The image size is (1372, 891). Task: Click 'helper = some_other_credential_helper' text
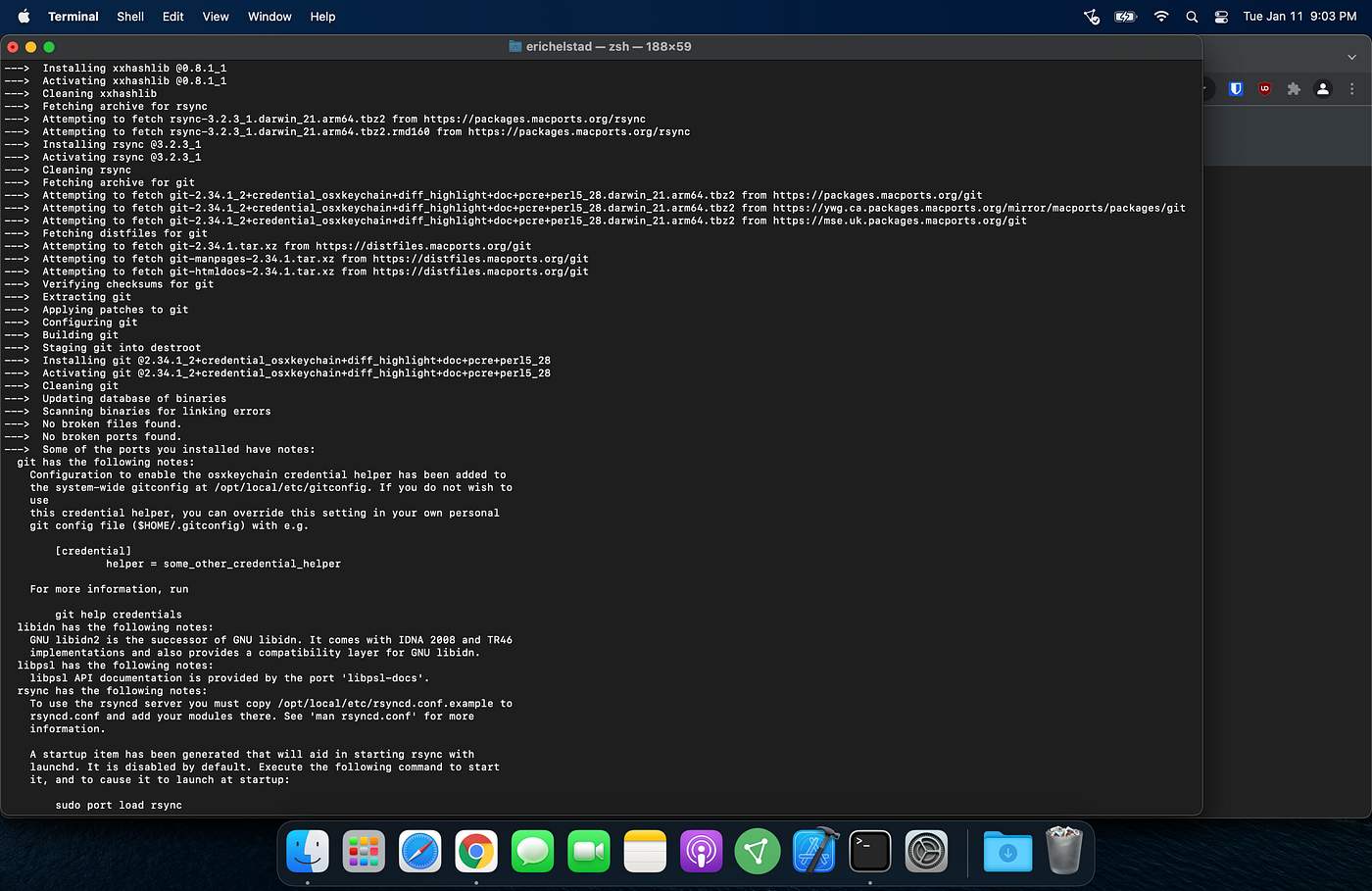tap(223, 564)
